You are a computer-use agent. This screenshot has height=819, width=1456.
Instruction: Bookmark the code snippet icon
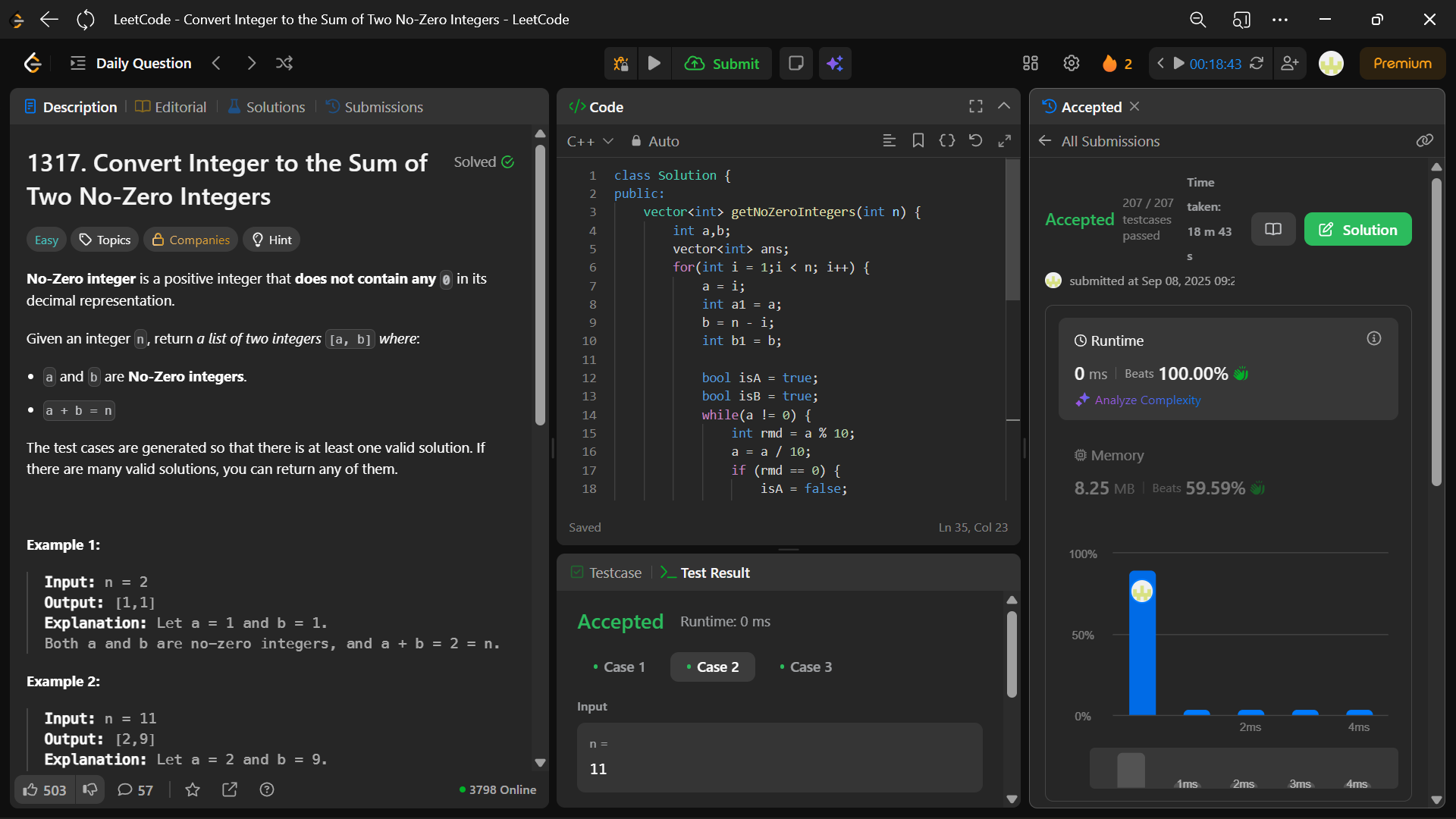[x=918, y=141]
